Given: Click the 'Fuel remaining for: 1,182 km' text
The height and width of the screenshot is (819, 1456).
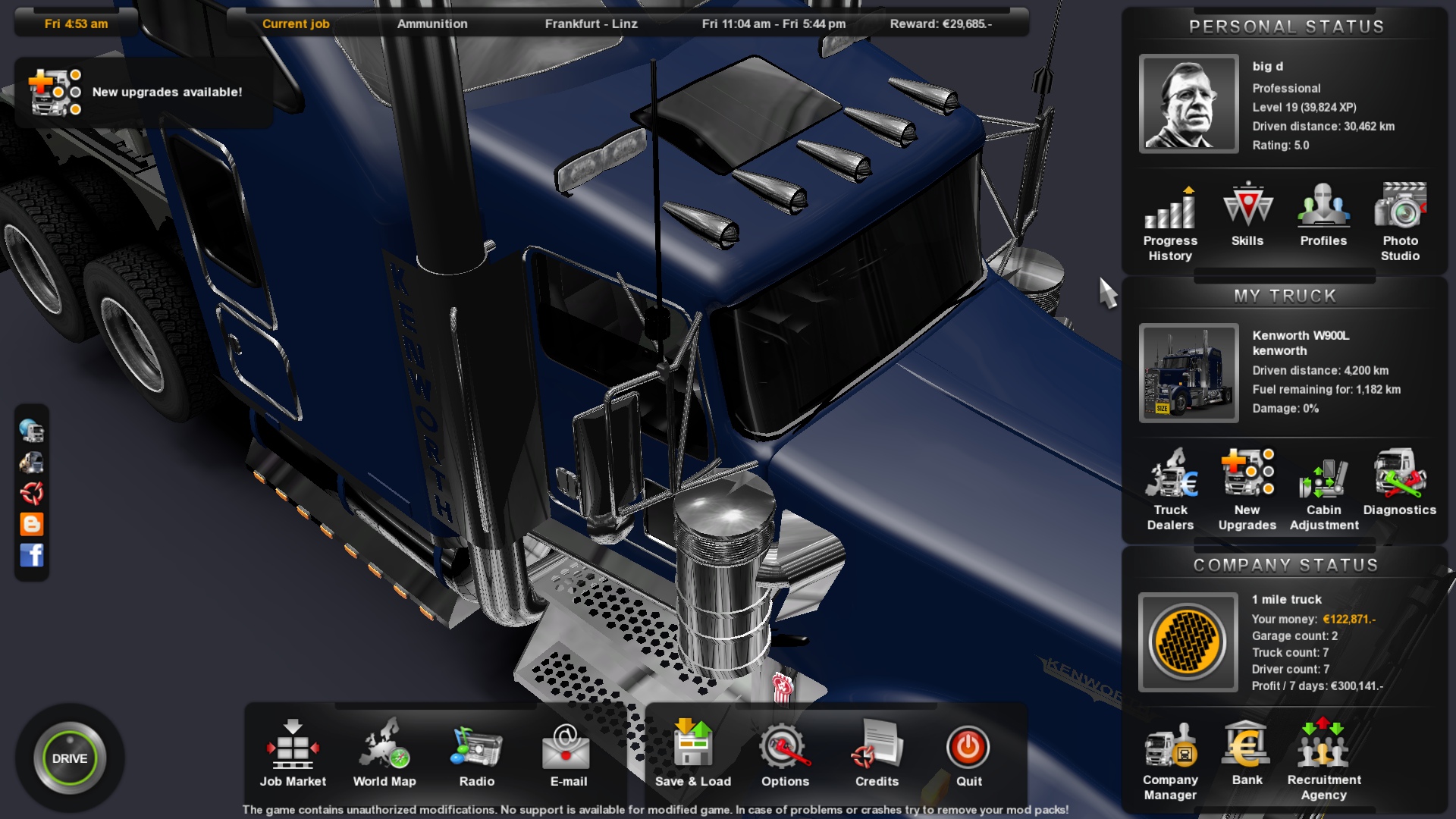Looking at the screenshot, I should click(x=1326, y=389).
